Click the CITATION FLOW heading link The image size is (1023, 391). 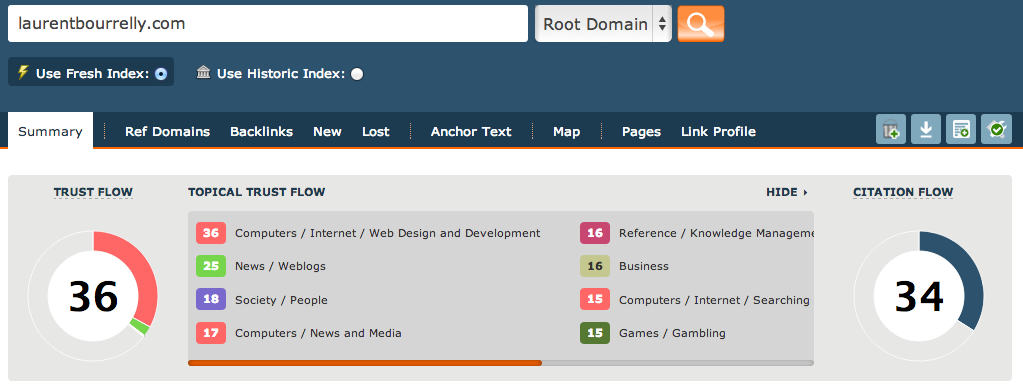pos(903,192)
